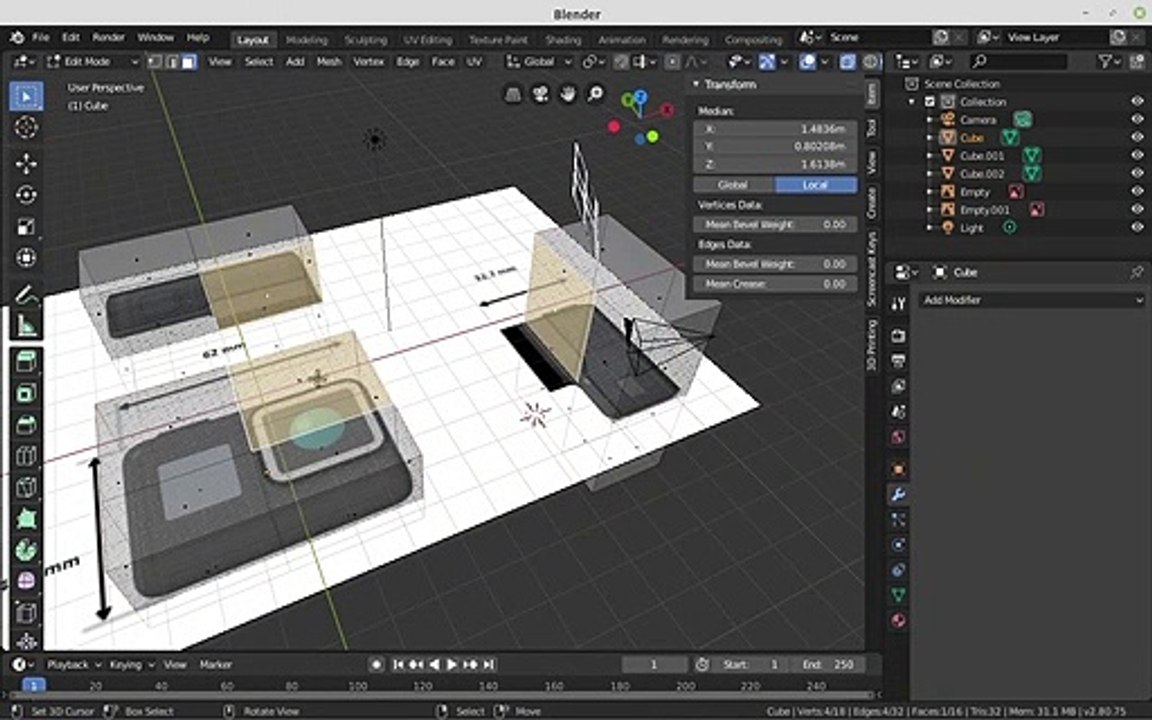
Task: Collapse the Transform panel
Action: coord(696,84)
